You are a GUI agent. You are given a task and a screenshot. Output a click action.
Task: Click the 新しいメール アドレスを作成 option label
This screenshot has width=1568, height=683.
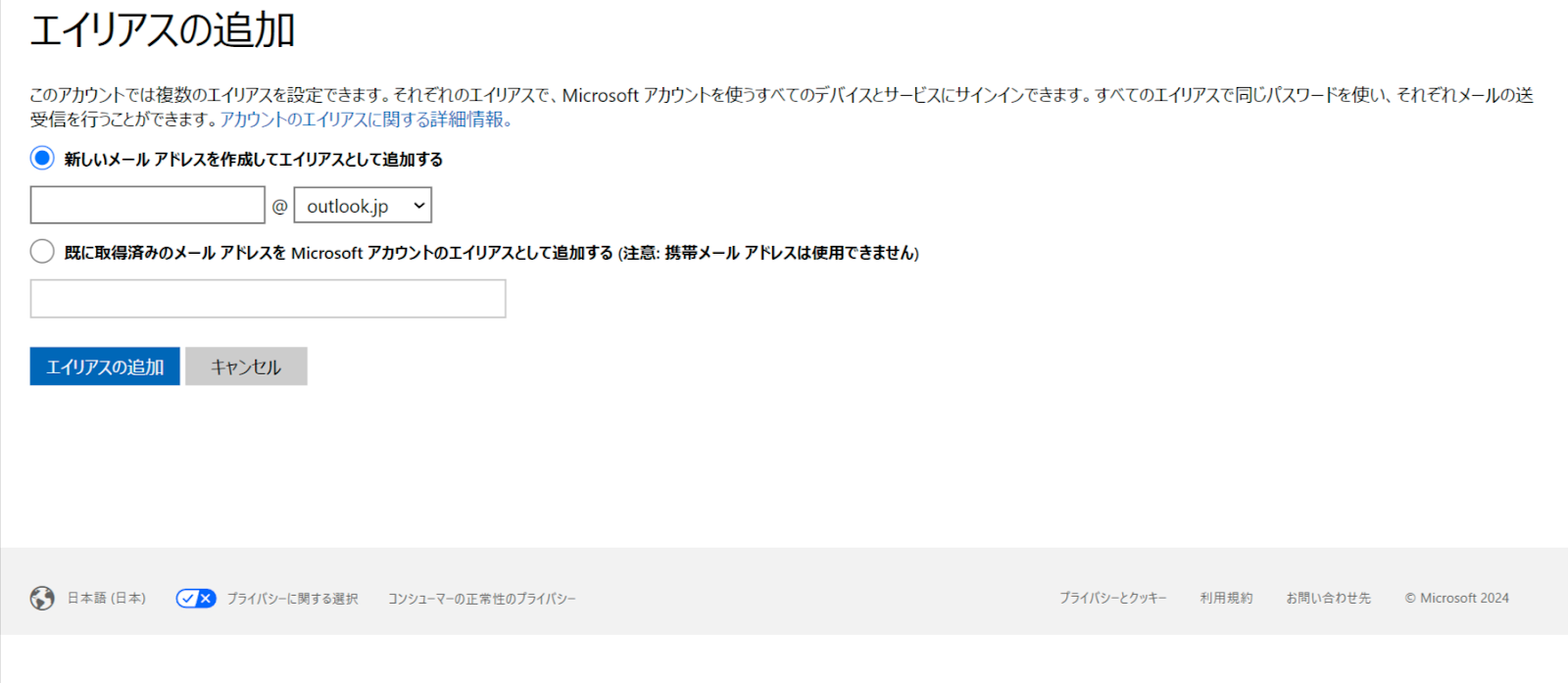pos(254,159)
